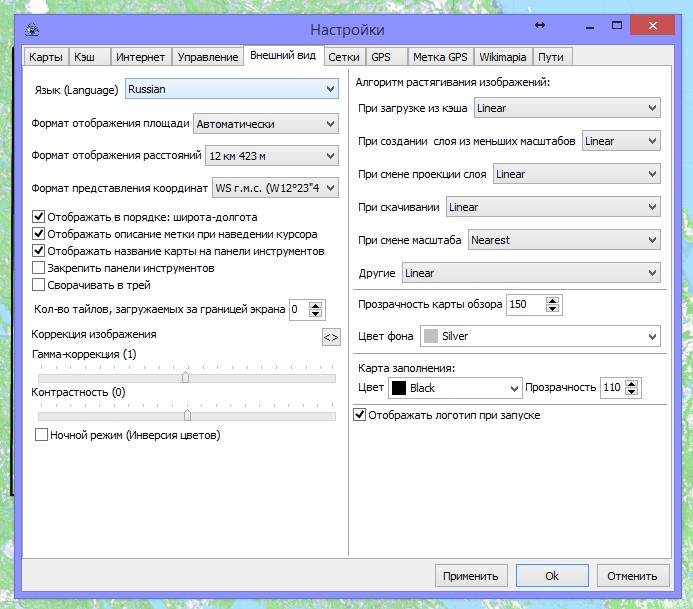Click the Применить button
The height and width of the screenshot is (609, 693).
tap(472, 575)
